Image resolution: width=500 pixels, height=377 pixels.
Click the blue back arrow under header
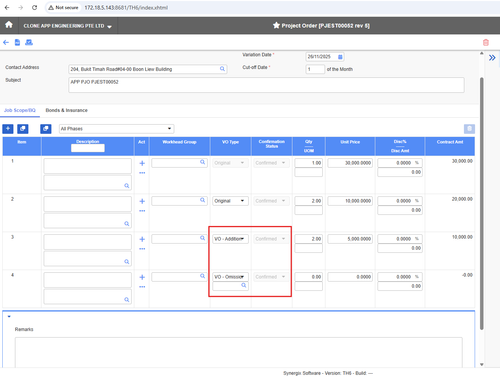pos(6,42)
